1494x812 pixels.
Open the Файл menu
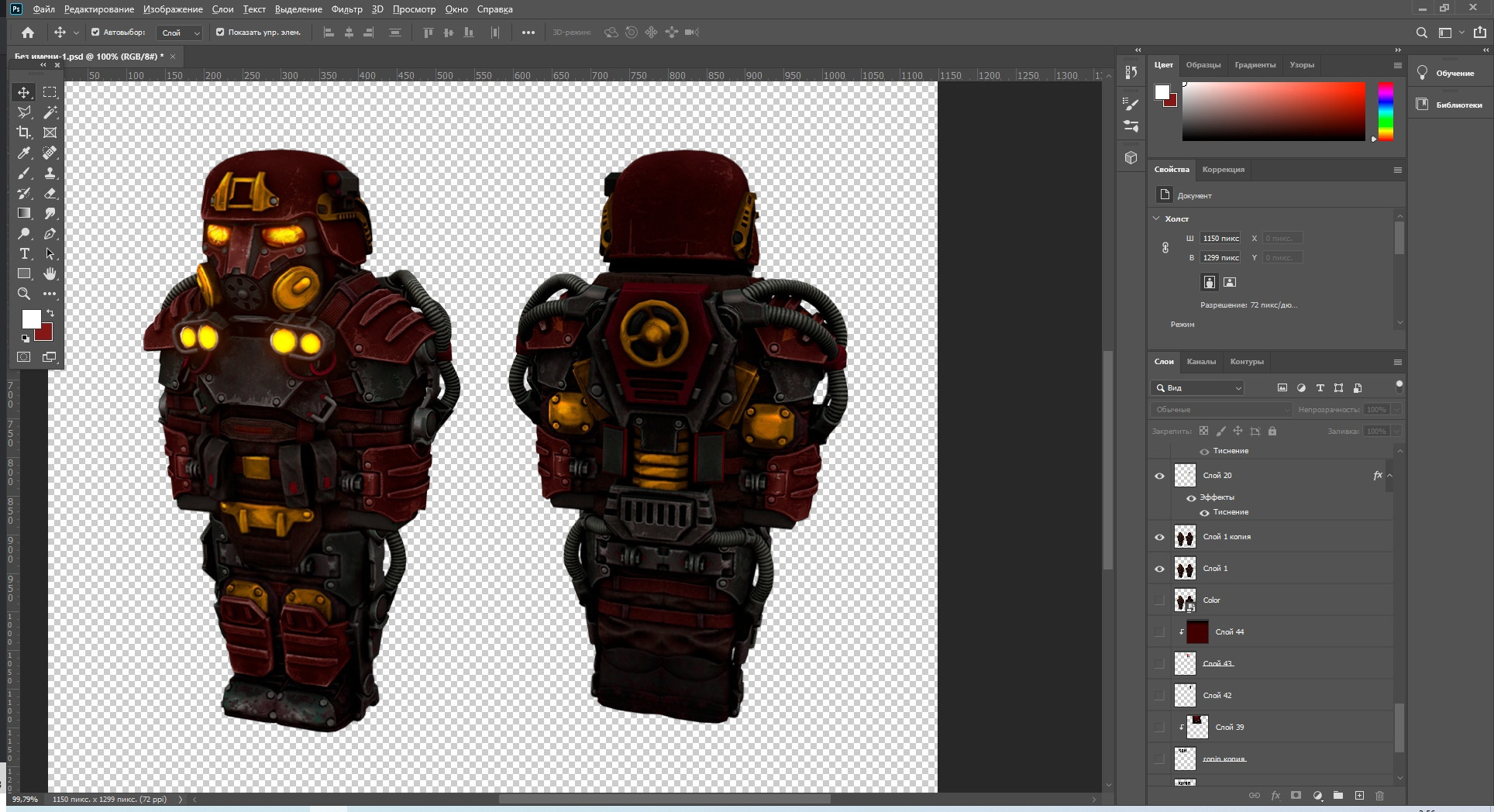(44, 9)
